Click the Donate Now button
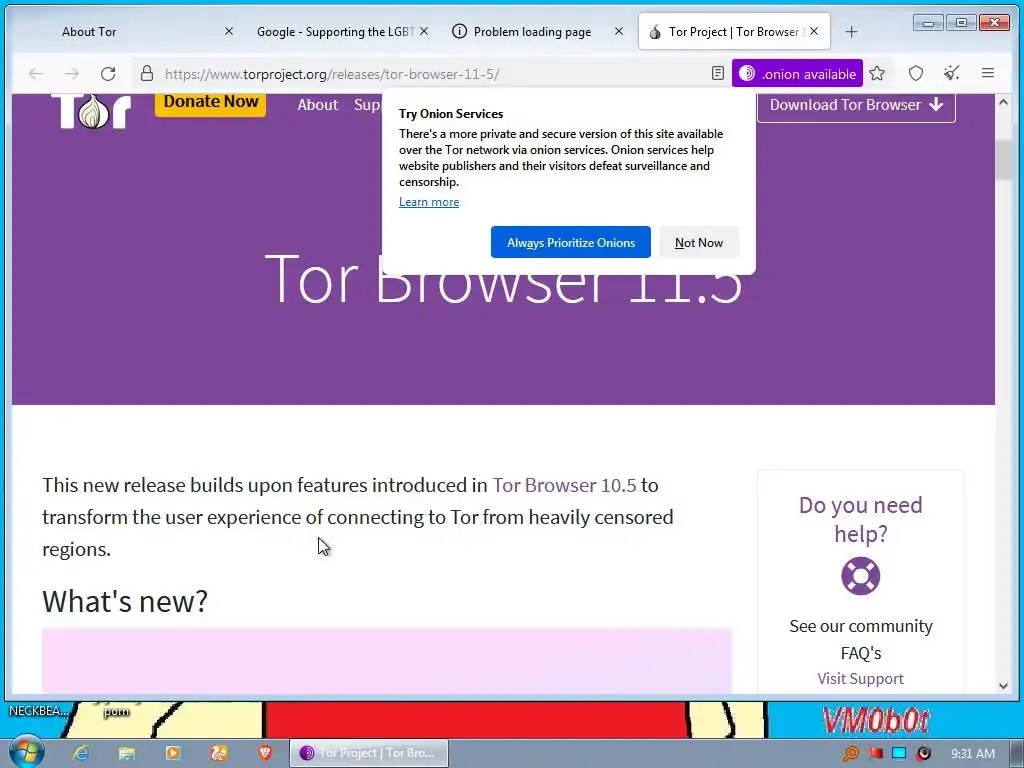 210,103
